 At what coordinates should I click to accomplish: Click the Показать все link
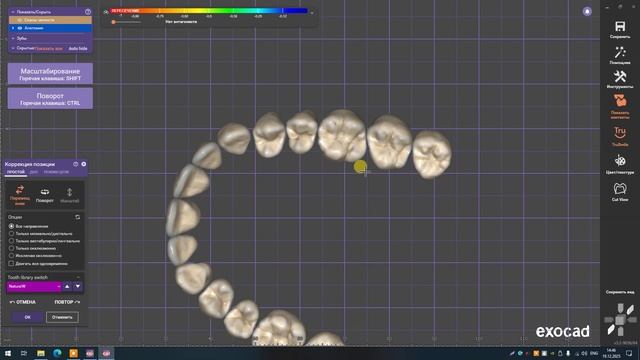click(x=49, y=48)
